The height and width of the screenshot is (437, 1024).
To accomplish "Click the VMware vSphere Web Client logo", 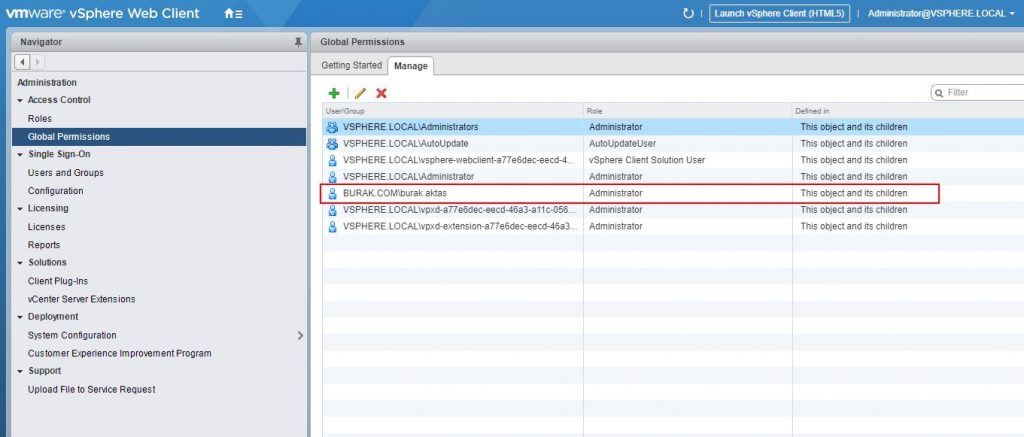I will 103,13.
